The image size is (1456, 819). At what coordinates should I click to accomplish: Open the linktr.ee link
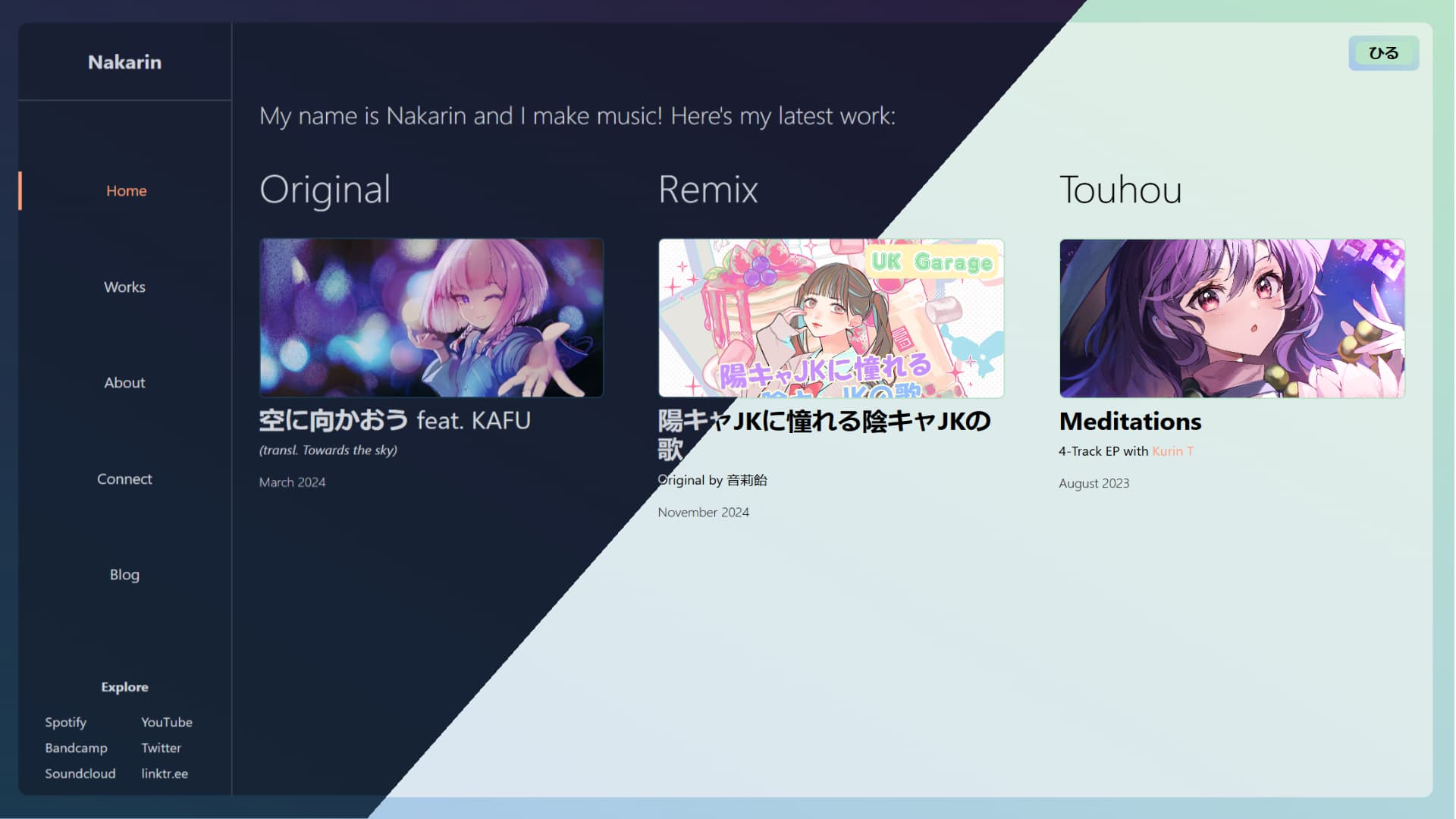point(165,774)
